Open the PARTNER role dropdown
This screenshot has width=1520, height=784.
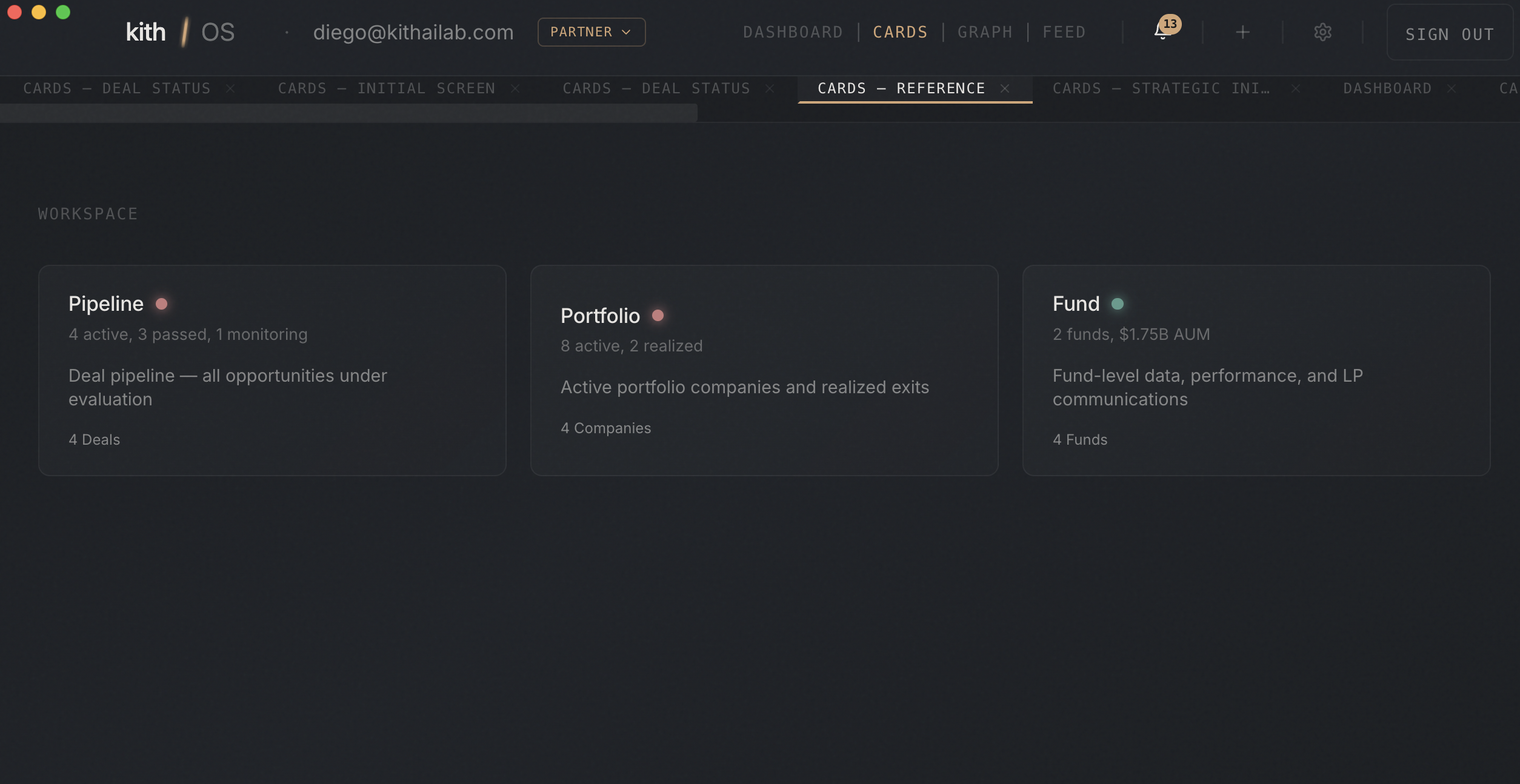tap(590, 32)
